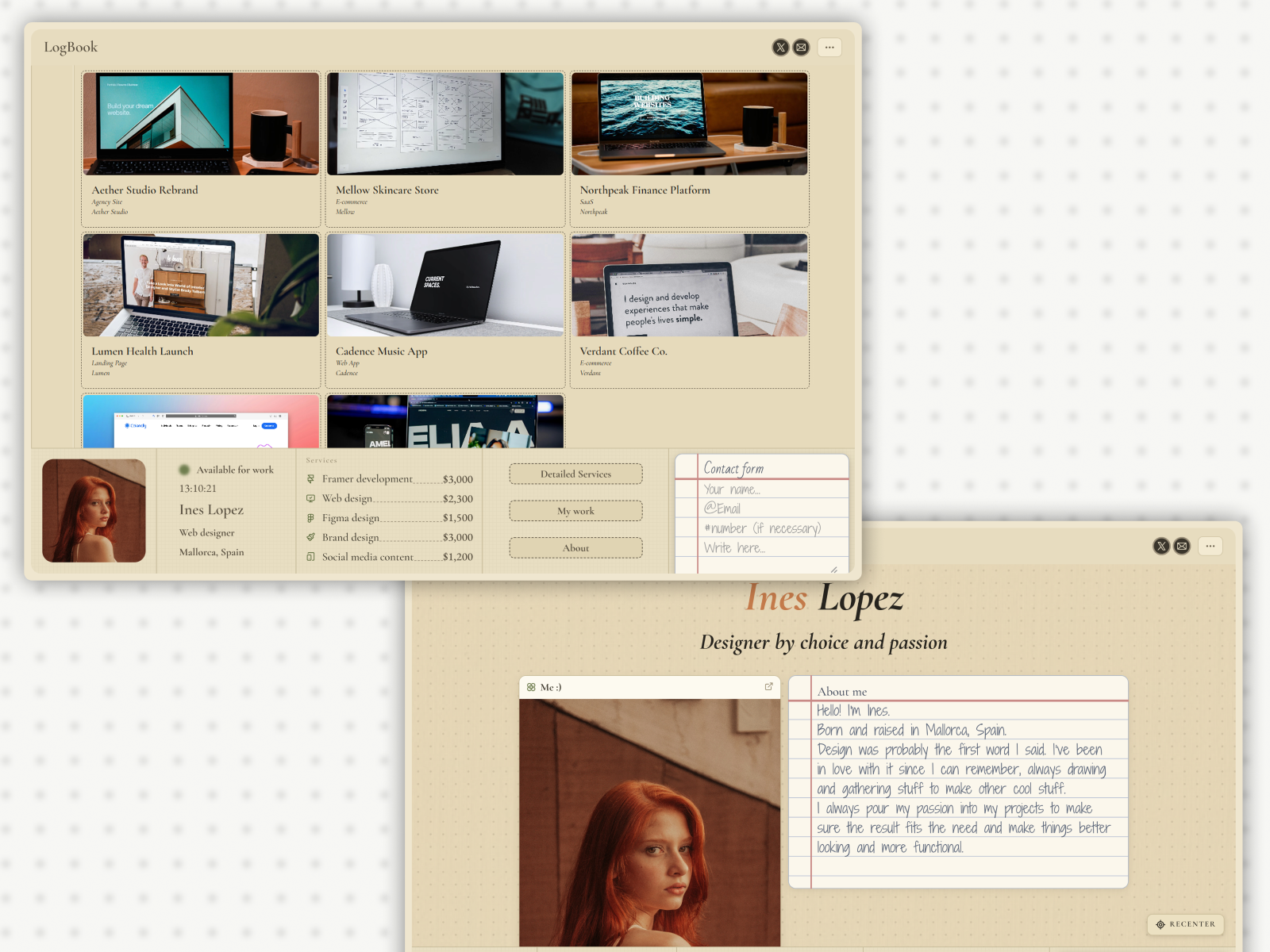Click in the @Email input field

pos(774,509)
